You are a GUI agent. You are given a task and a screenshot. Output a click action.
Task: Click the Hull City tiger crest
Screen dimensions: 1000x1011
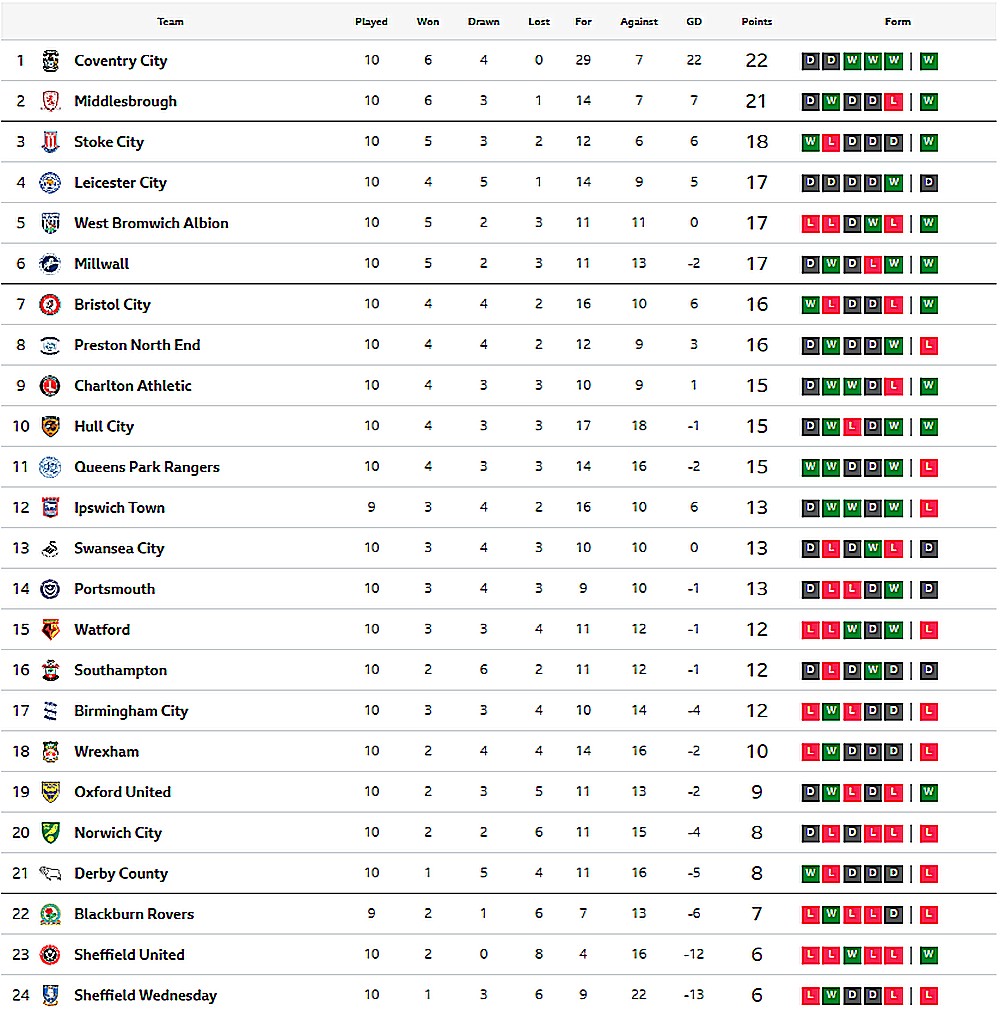[x=50, y=427]
